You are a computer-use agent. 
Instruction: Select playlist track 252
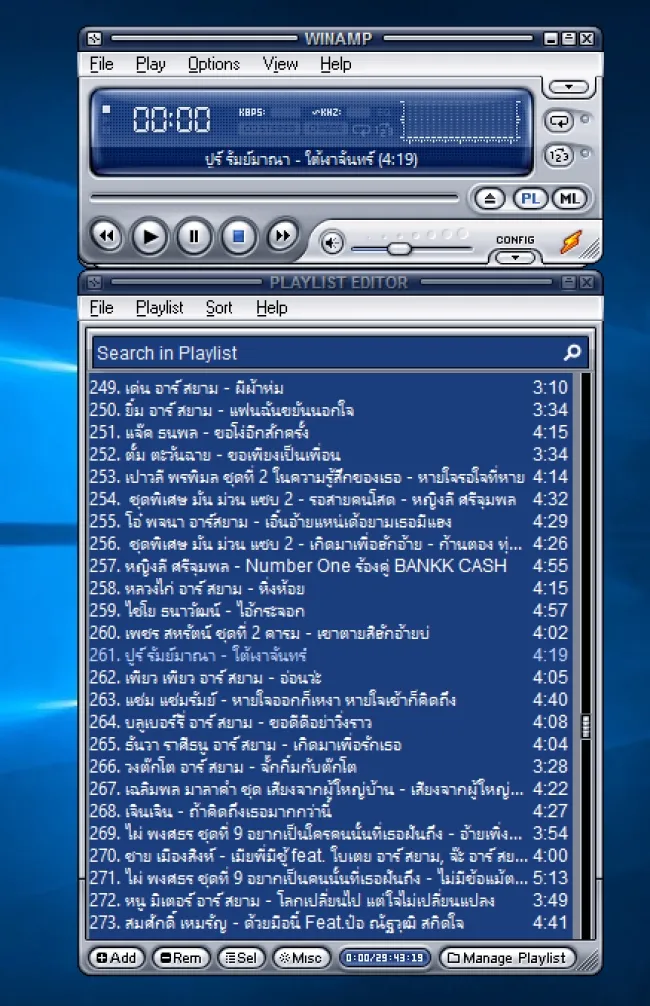point(329,454)
